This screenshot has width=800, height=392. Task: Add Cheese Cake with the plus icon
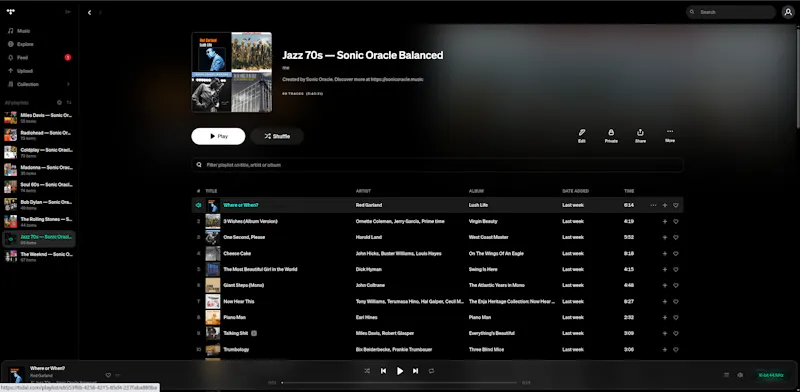664,254
